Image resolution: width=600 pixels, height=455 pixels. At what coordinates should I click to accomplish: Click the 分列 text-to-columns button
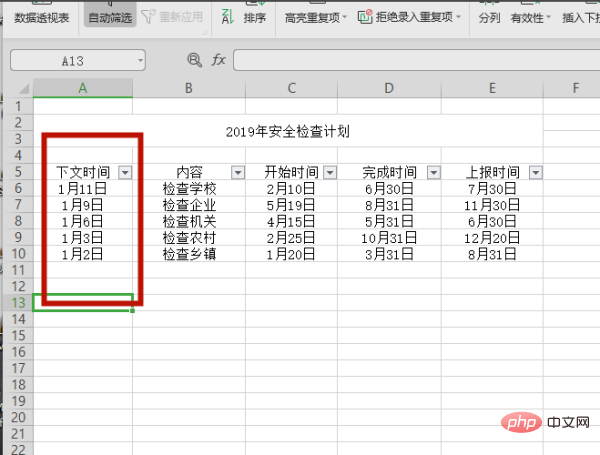coord(489,18)
